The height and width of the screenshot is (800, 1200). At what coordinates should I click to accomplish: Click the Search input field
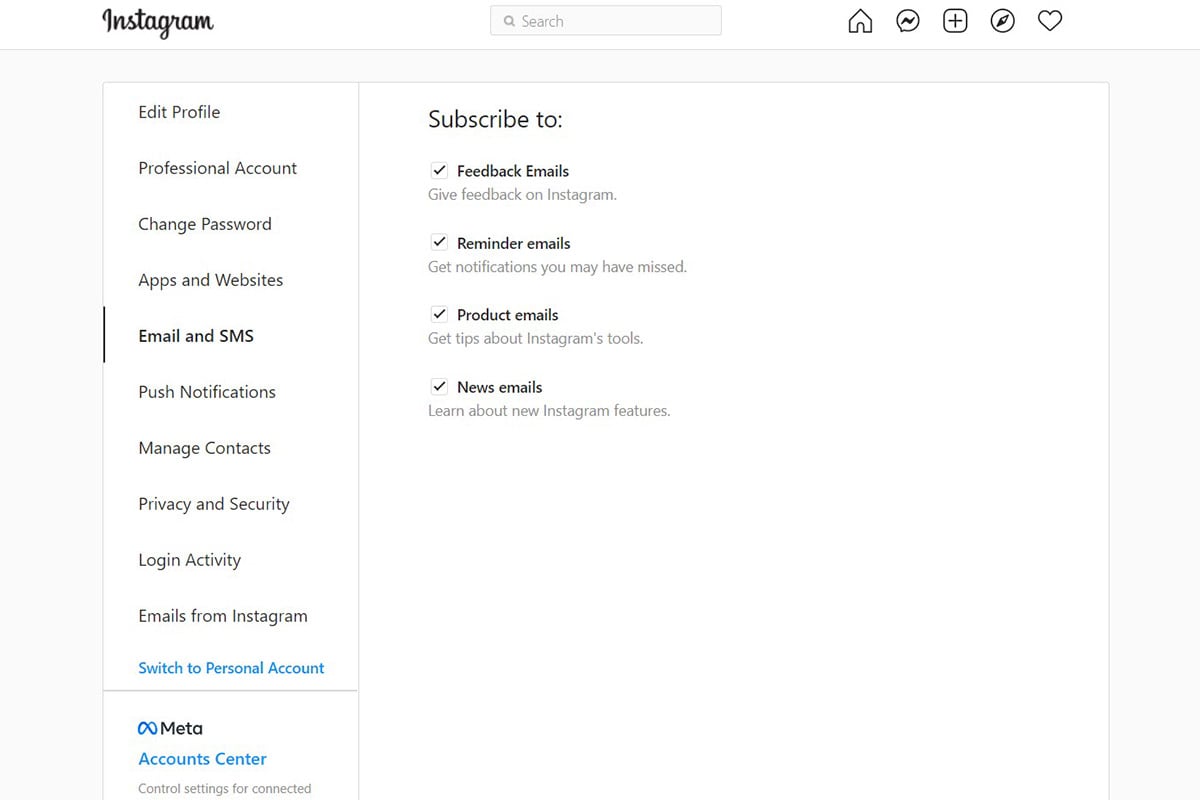coord(605,21)
